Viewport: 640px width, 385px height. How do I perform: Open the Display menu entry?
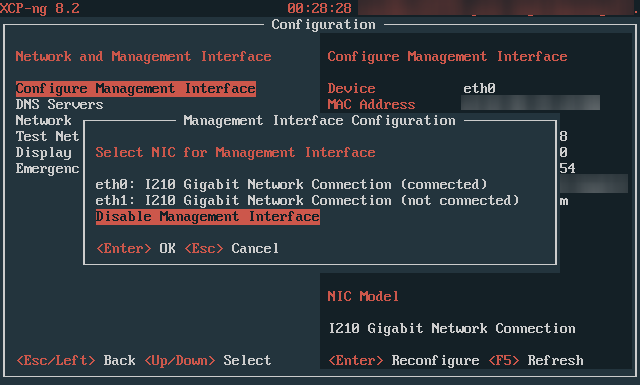[44, 153]
